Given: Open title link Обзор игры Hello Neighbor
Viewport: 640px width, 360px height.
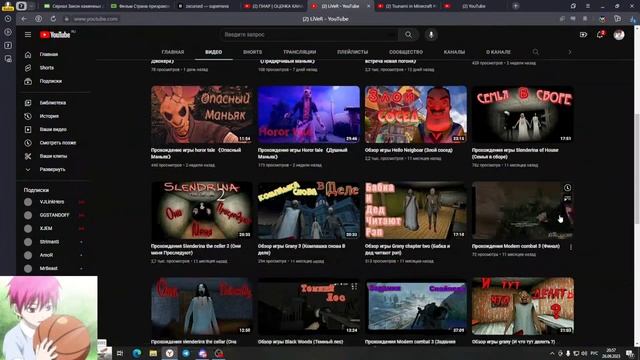Looking at the screenshot, I should (409, 150).
